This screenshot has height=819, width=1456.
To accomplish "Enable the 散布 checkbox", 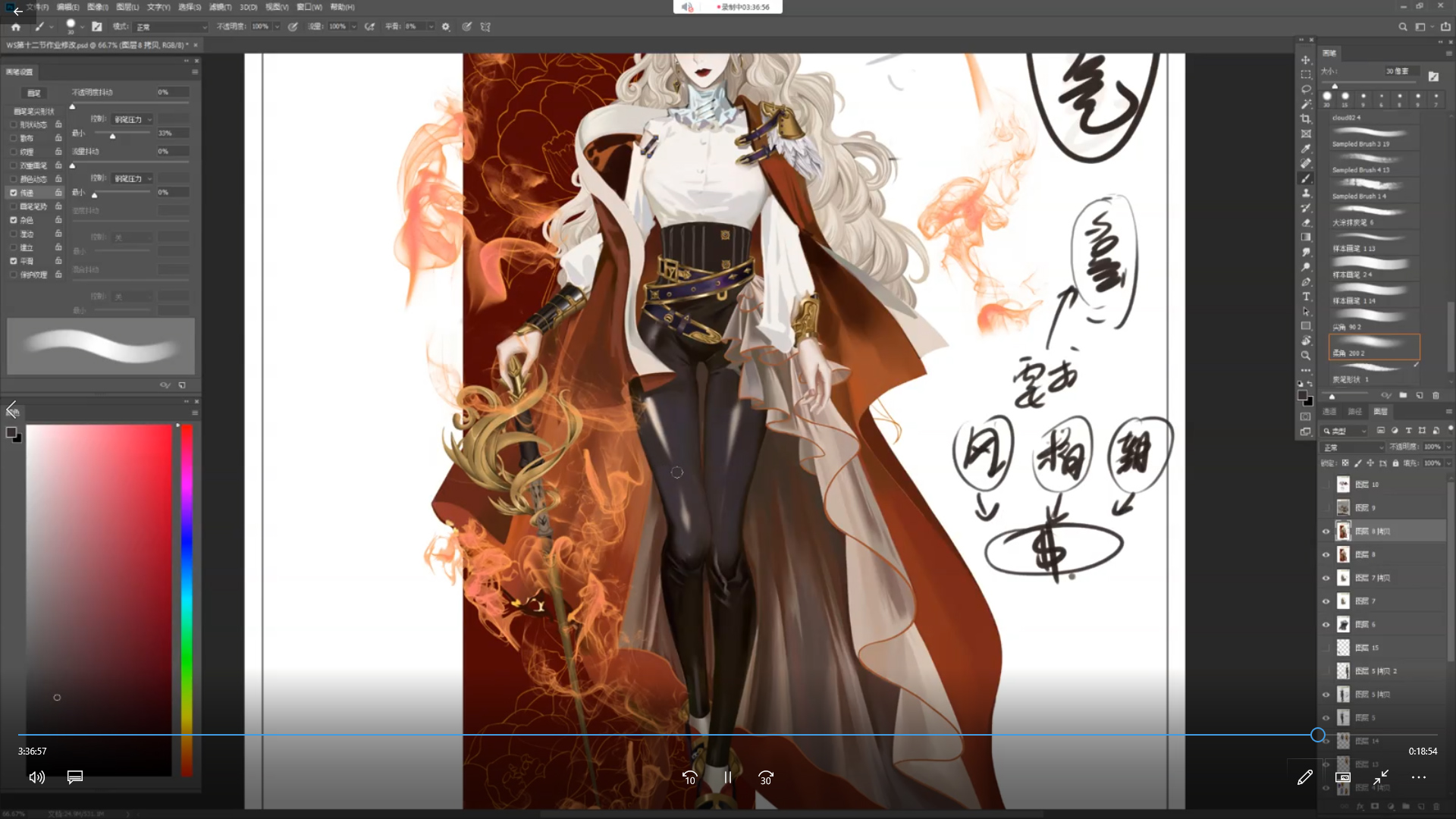I will coord(13,138).
